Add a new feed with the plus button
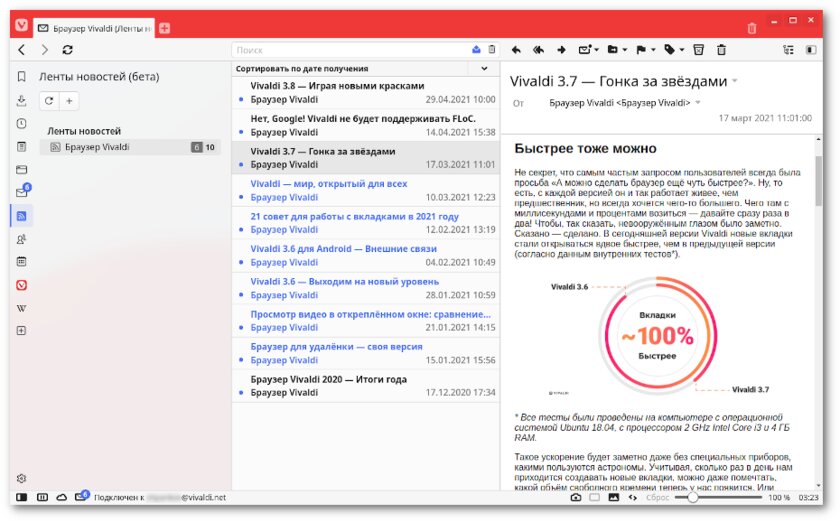 pos(69,101)
